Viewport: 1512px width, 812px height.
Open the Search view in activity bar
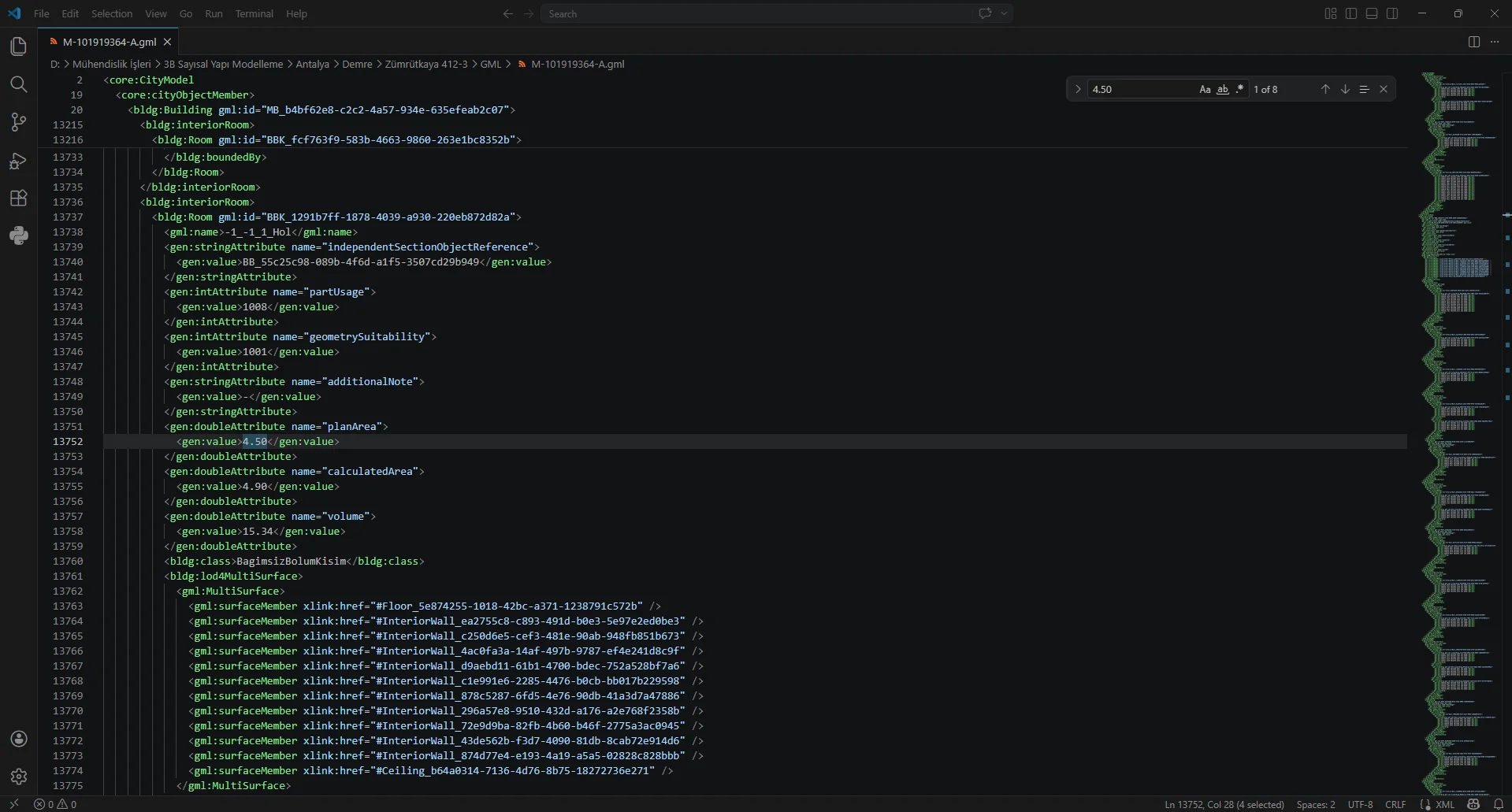coord(19,84)
